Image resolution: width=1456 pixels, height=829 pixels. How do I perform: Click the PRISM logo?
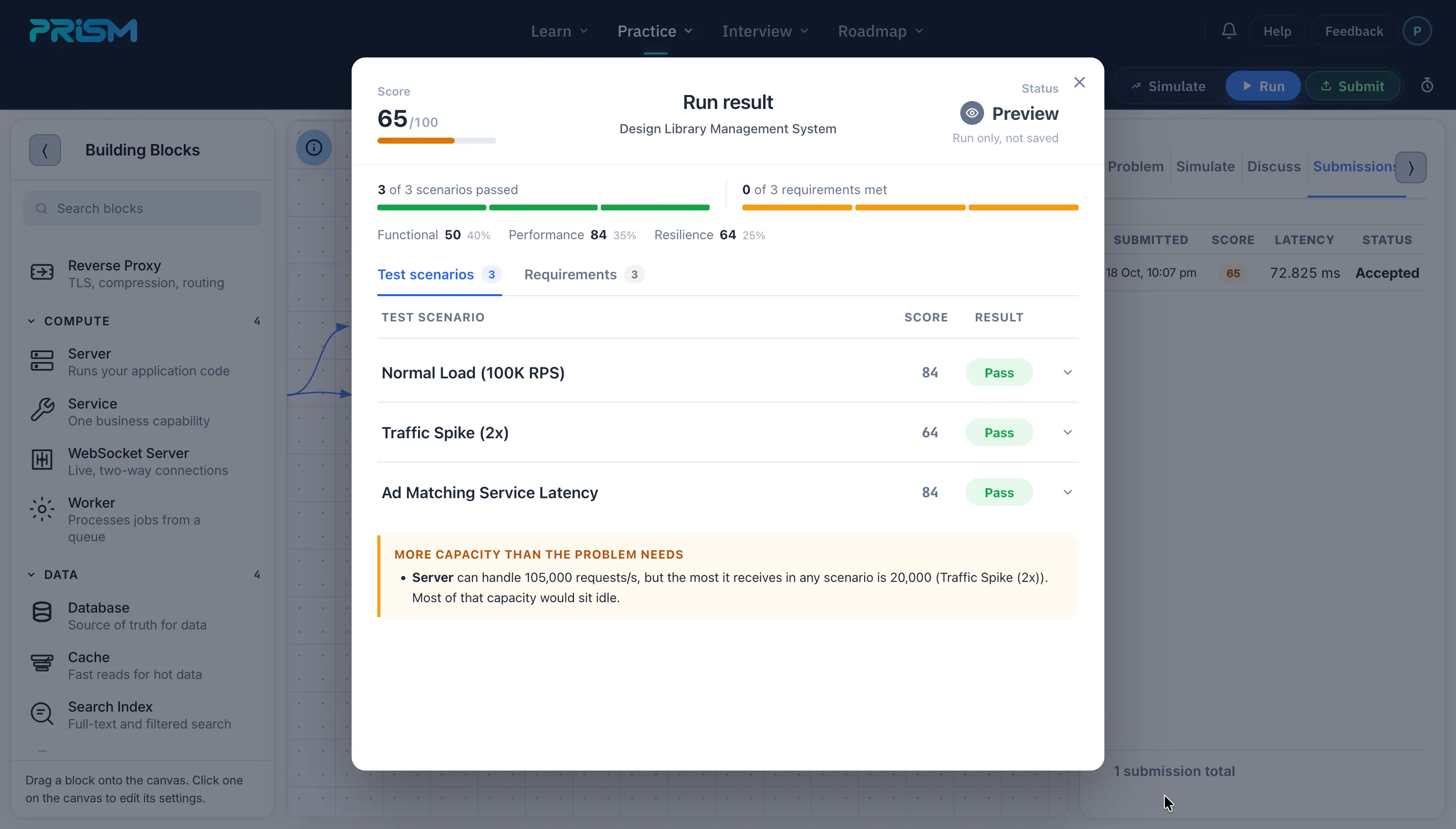click(83, 31)
